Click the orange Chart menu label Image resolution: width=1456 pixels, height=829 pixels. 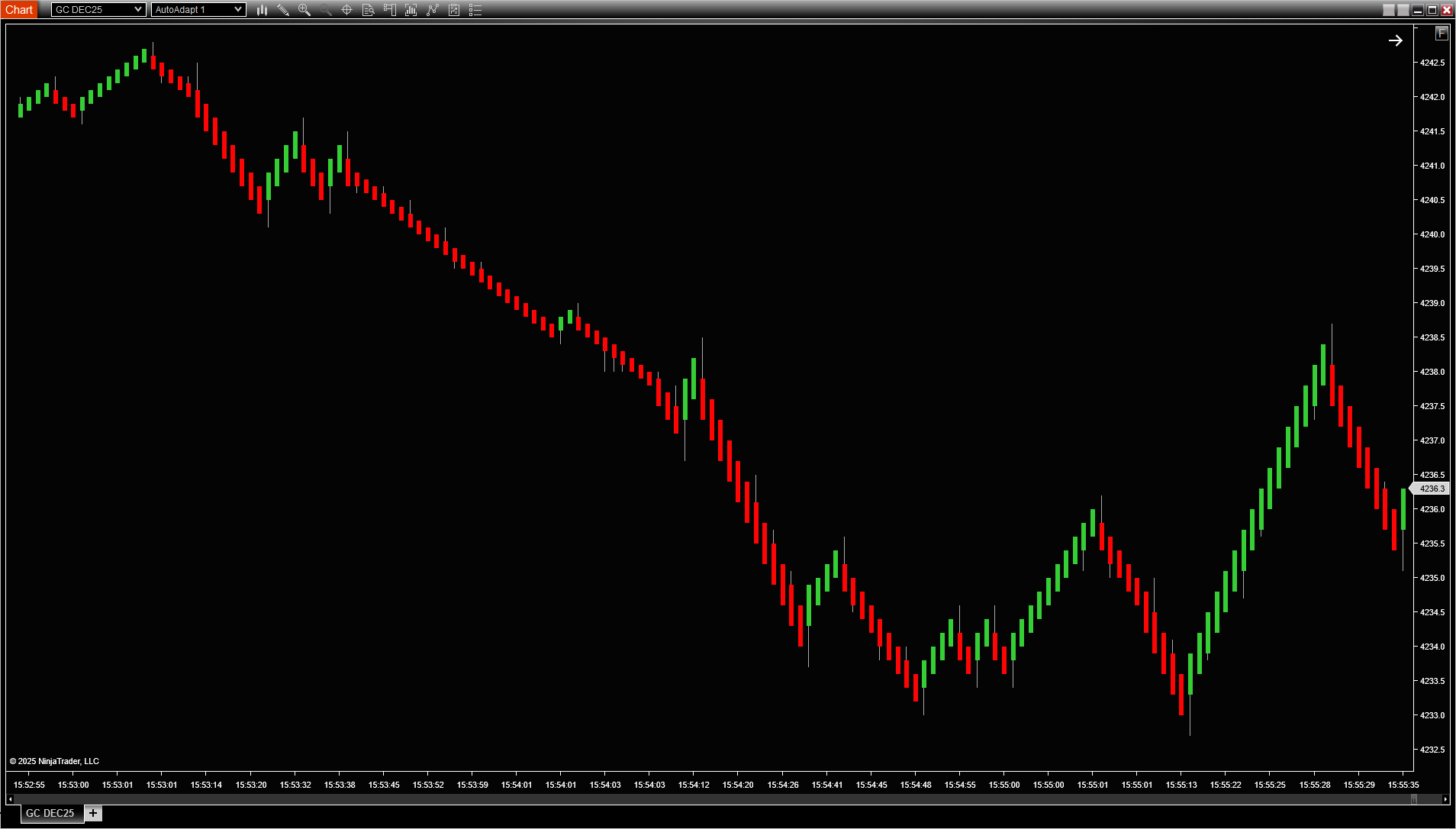point(19,10)
